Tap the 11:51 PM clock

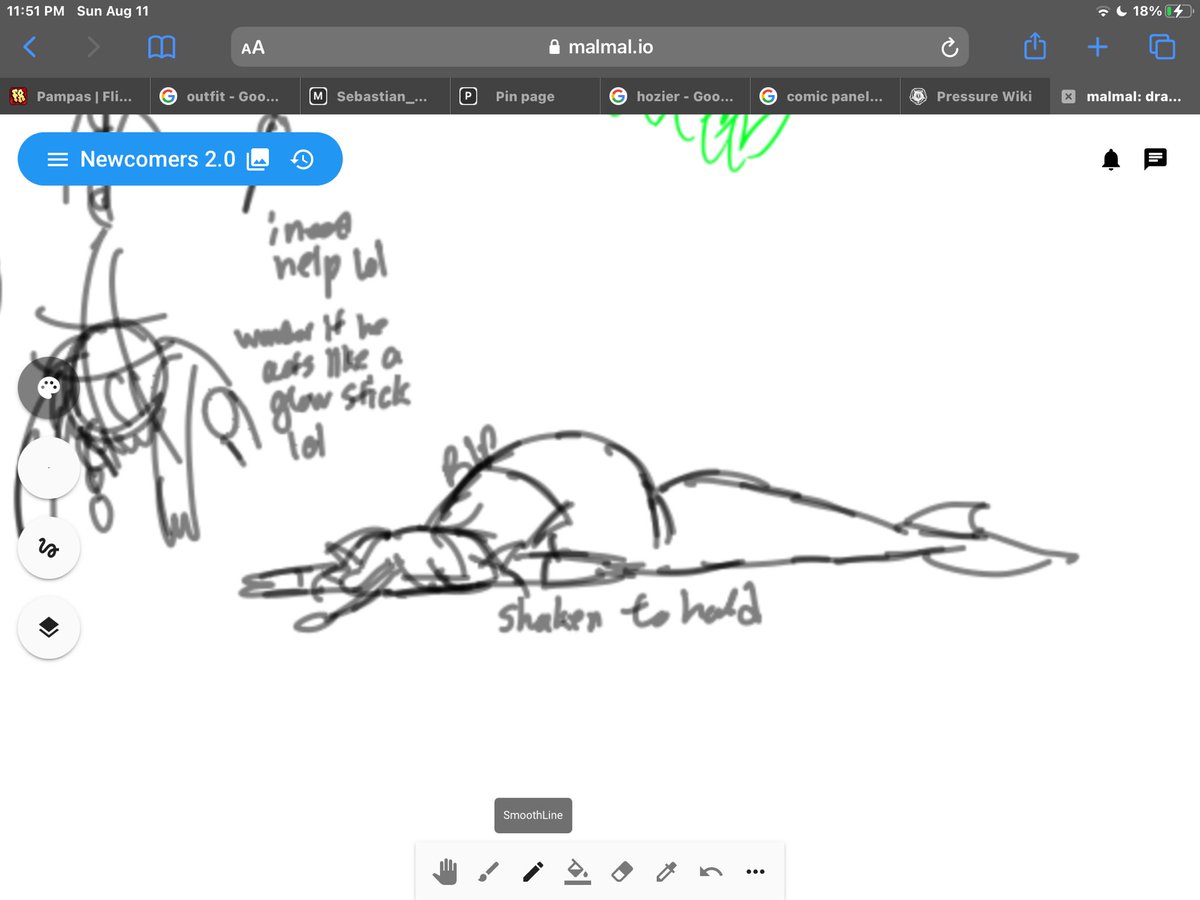(36, 11)
